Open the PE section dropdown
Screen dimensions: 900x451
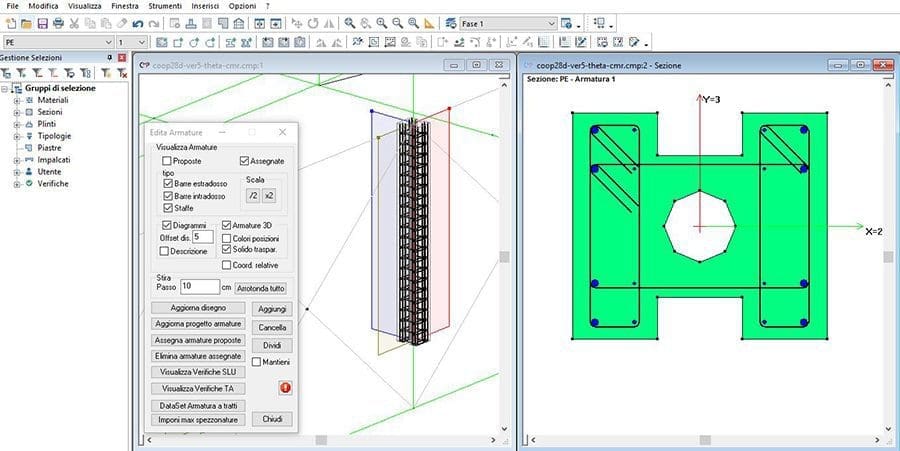109,42
